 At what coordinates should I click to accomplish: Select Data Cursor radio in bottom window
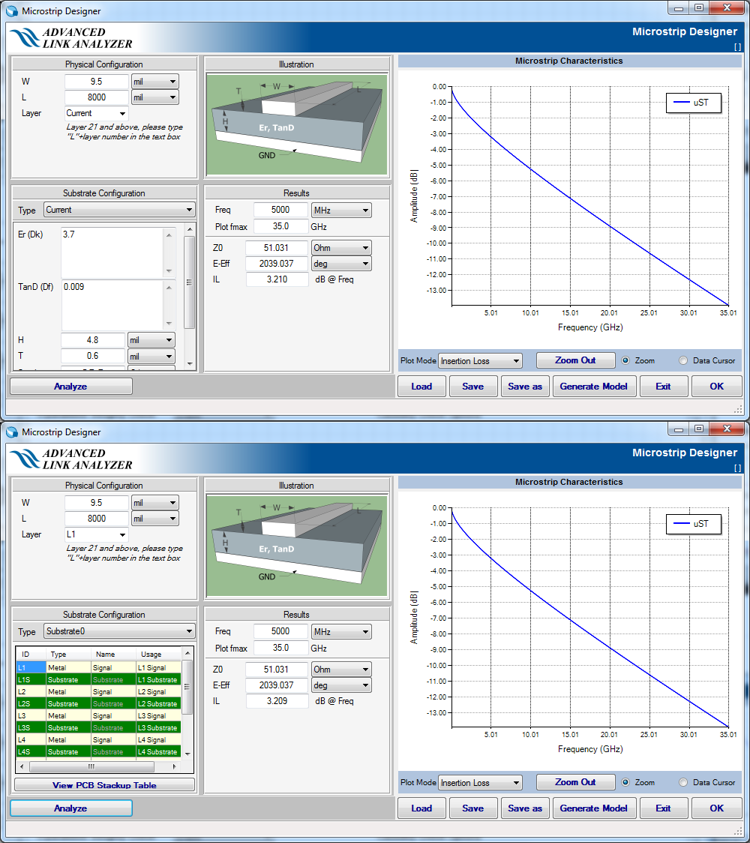683,782
